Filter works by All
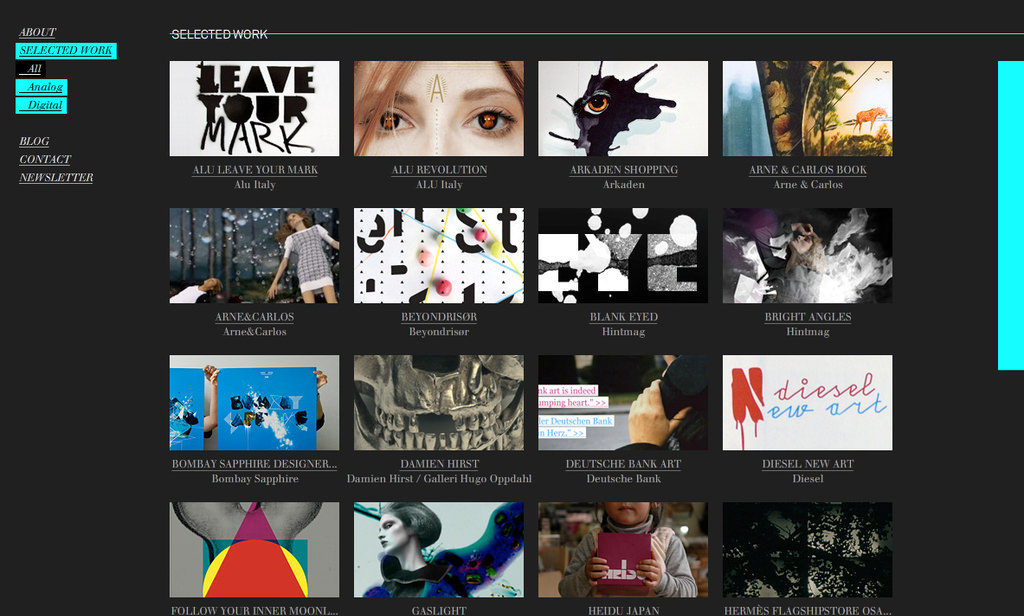The height and width of the screenshot is (616, 1024). click(x=31, y=69)
